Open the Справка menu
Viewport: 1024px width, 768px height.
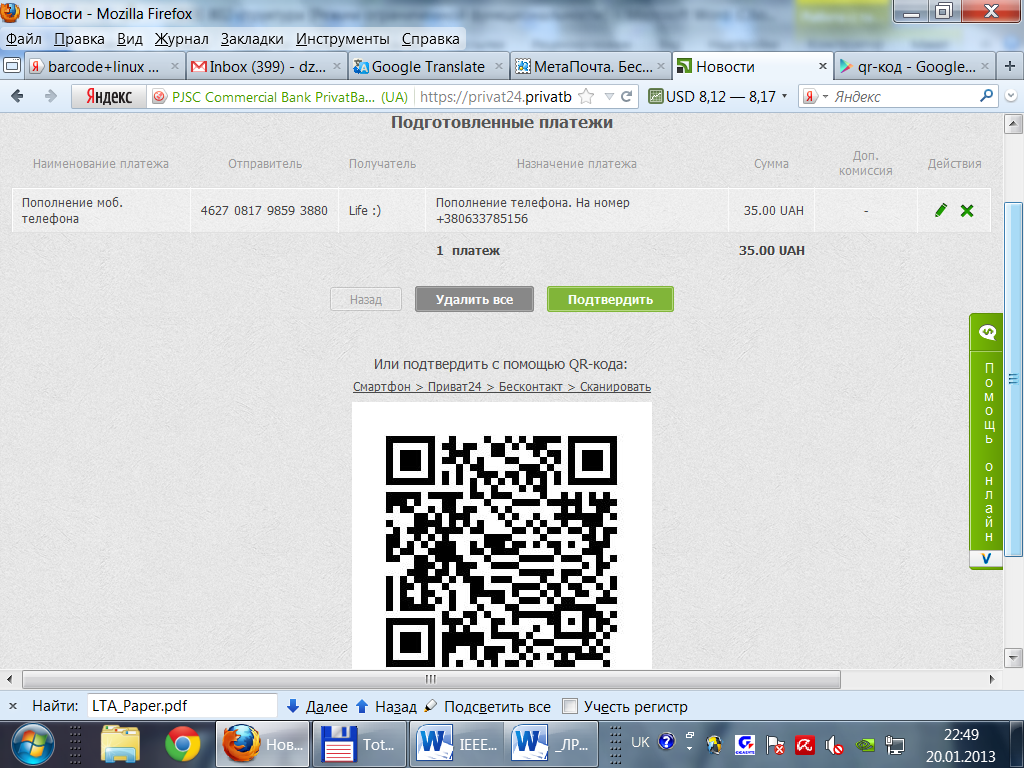430,39
